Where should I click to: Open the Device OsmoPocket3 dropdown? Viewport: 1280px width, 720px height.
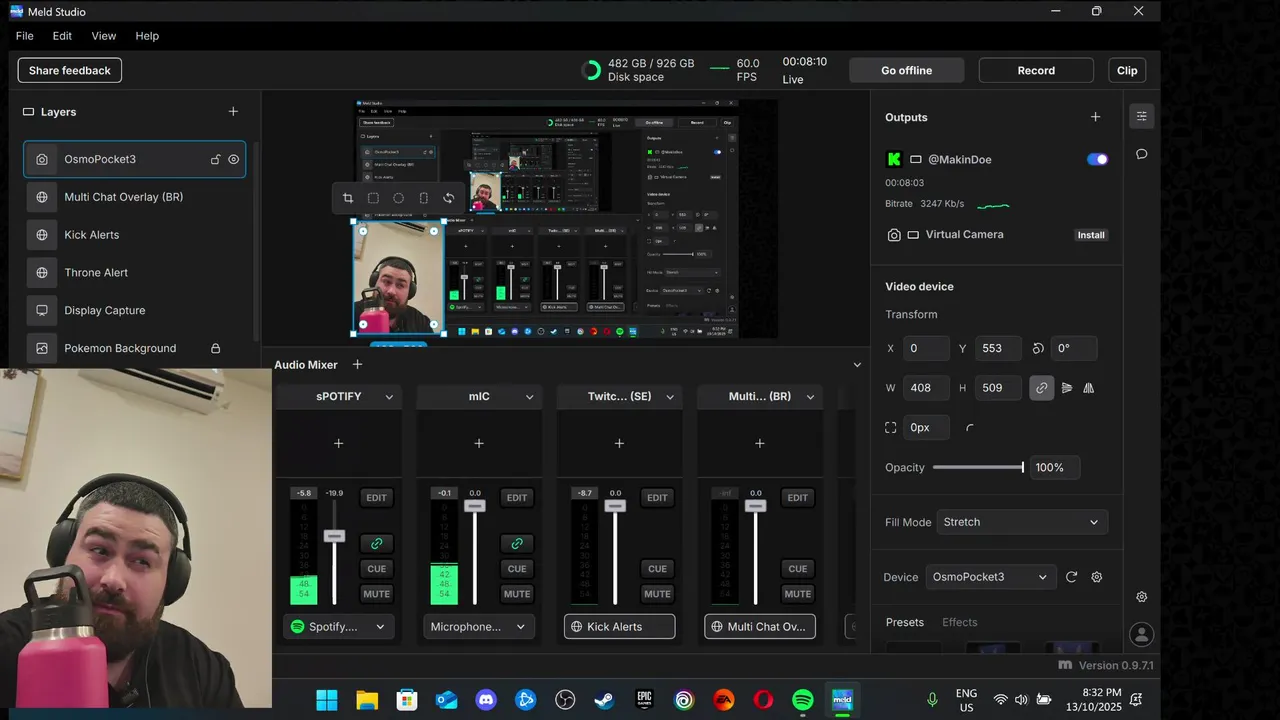coord(990,577)
